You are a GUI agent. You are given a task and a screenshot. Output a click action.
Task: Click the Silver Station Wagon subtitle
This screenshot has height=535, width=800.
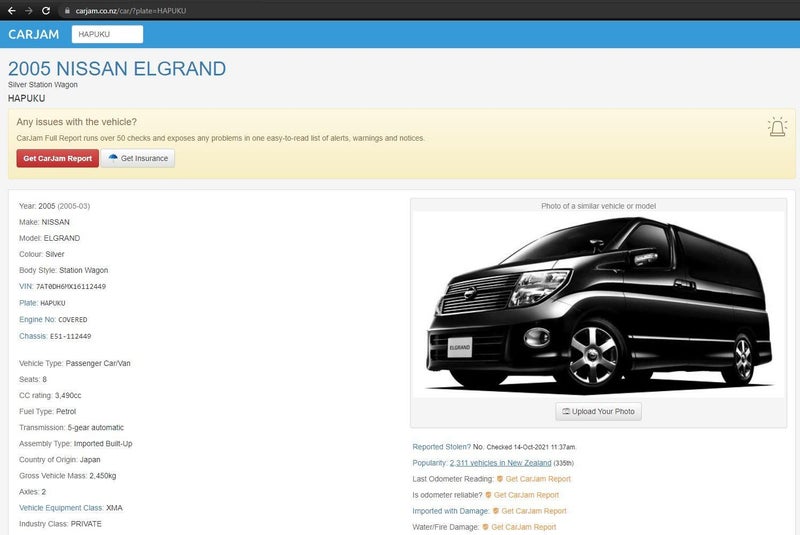[43, 85]
